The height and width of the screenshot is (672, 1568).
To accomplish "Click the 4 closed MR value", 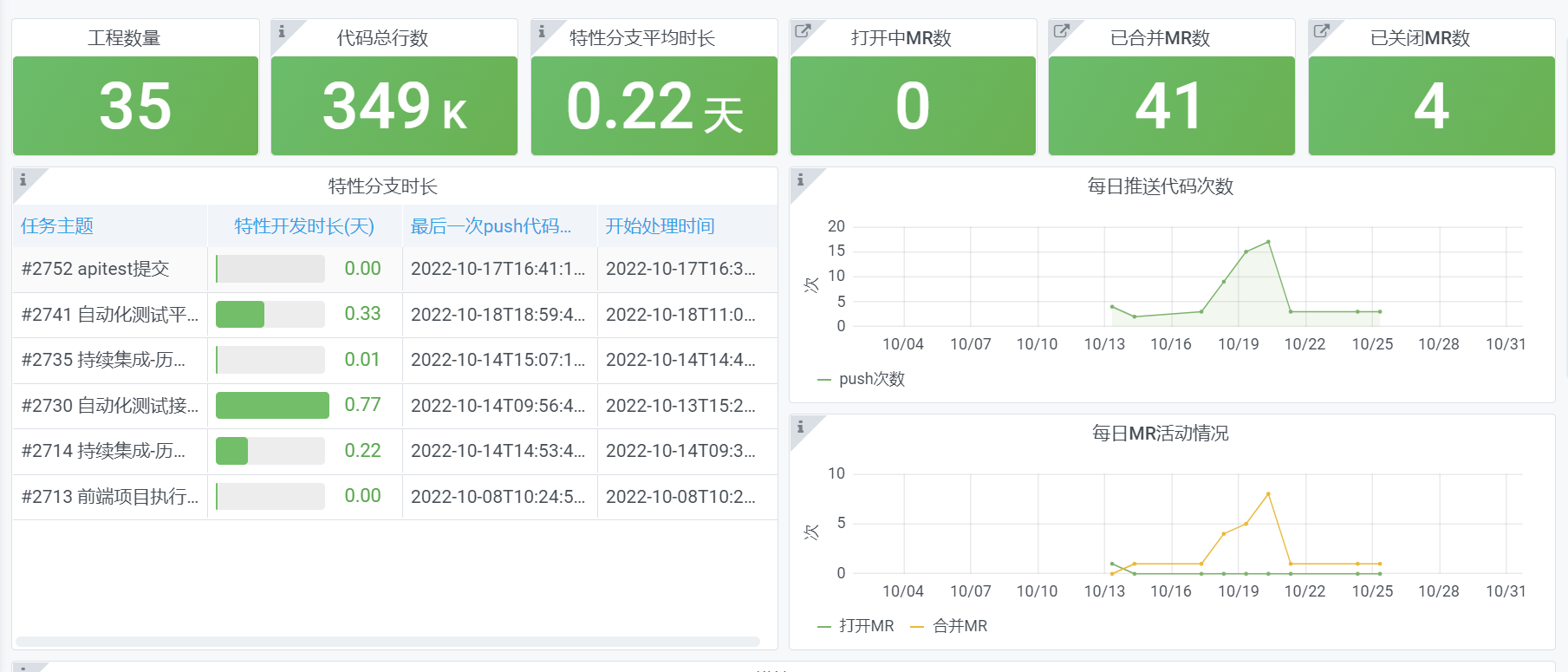I will [1431, 106].
